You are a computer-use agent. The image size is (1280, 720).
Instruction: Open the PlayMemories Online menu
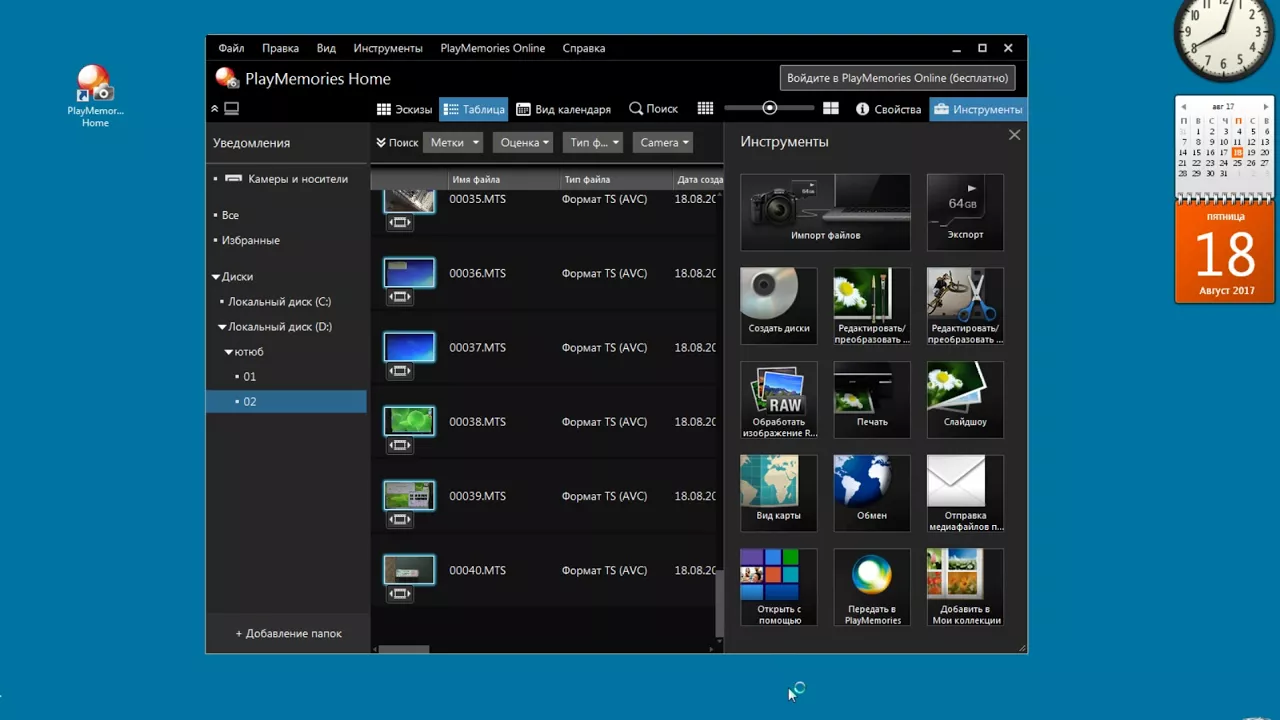click(493, 48)
